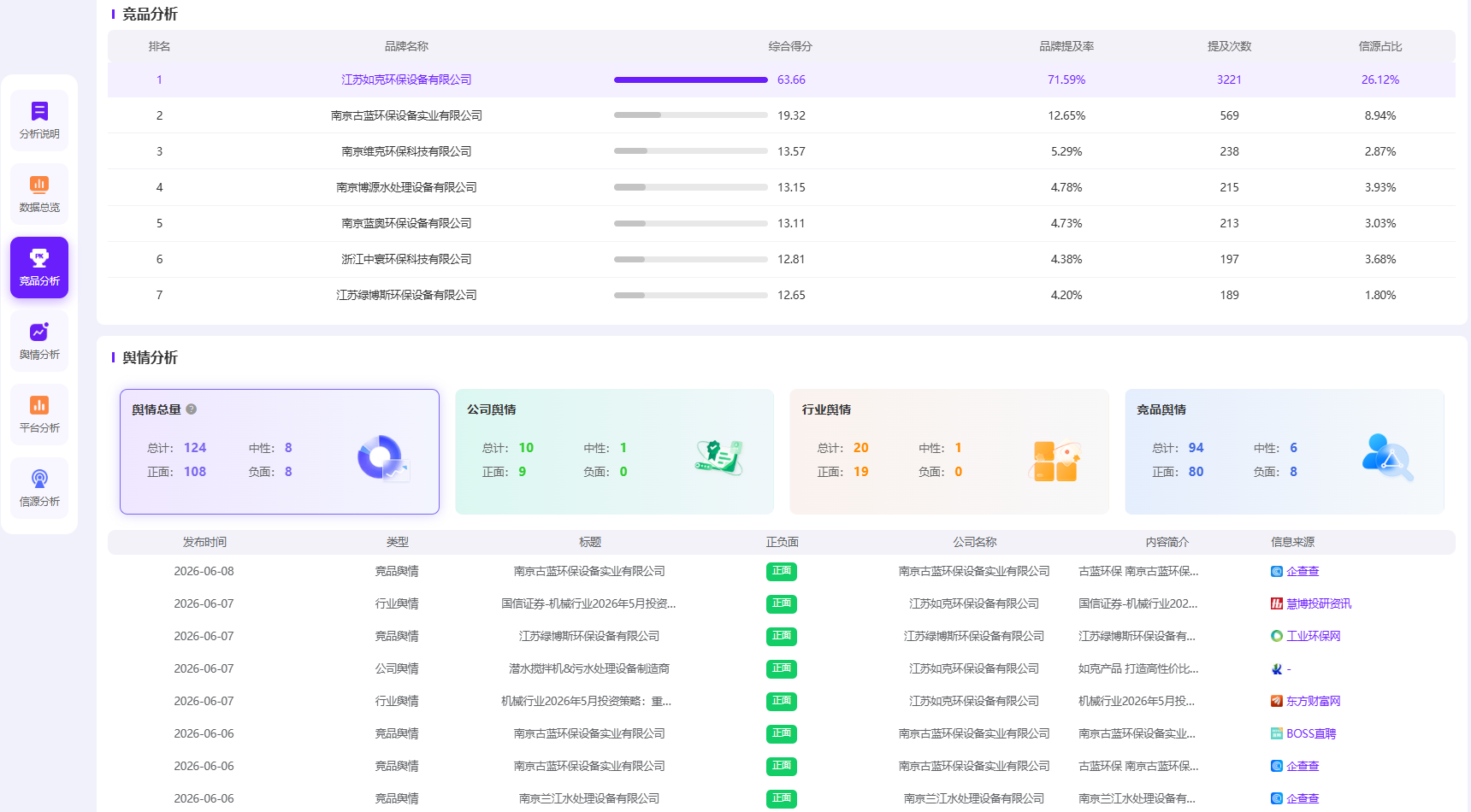Select the 舆情总量 summary card
Viewport: 1471px width, 812px height.
coord(280,451)
